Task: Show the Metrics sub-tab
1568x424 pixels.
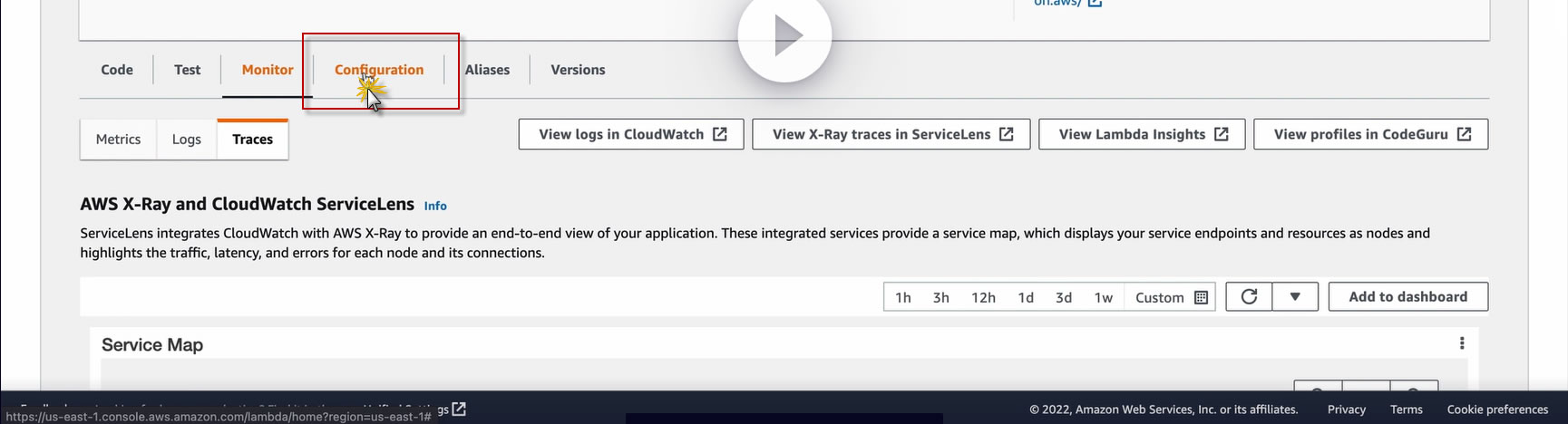Action: point(119,140)
